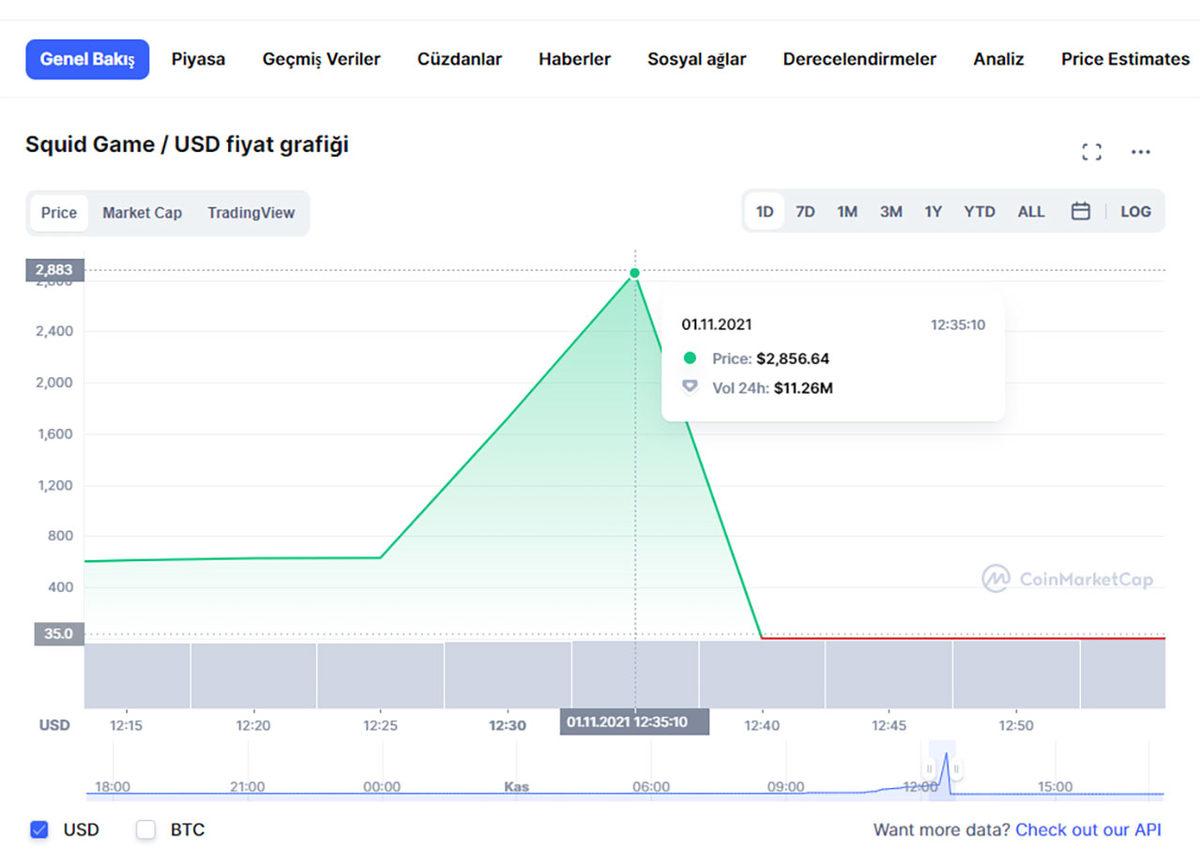Select the LOG scale option

1136,212
